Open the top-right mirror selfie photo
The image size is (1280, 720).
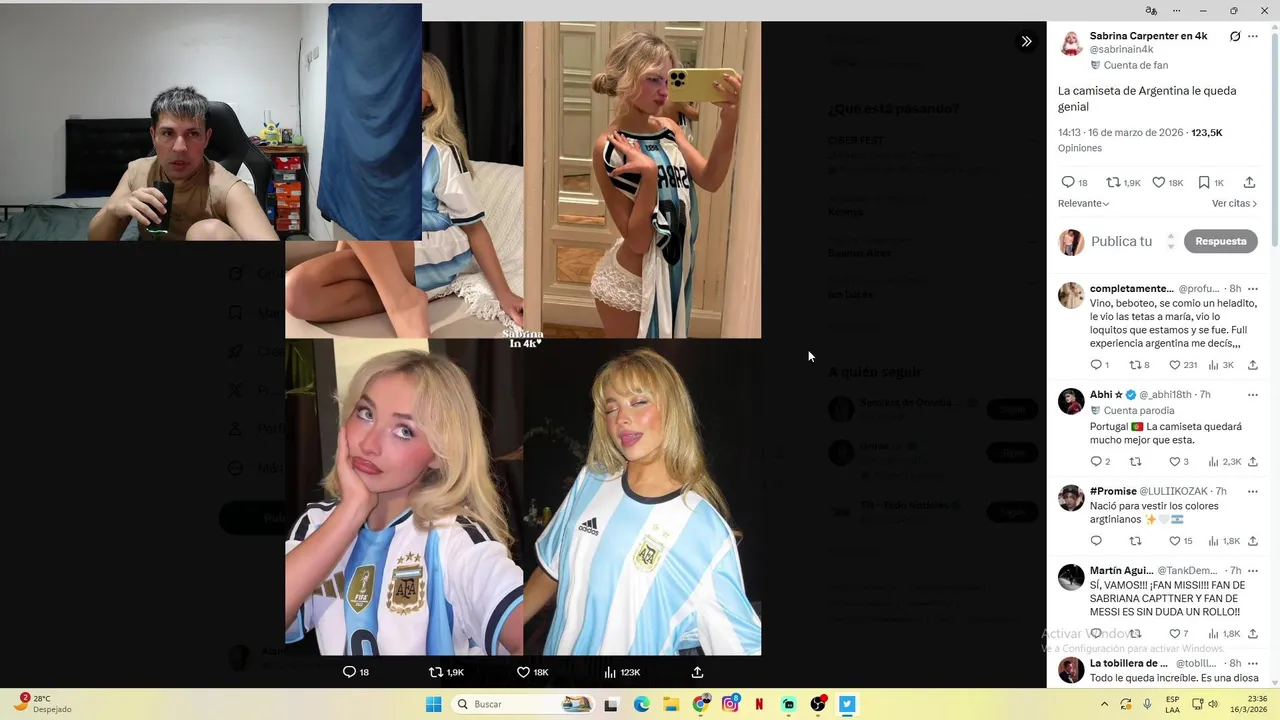coord(642,180)
